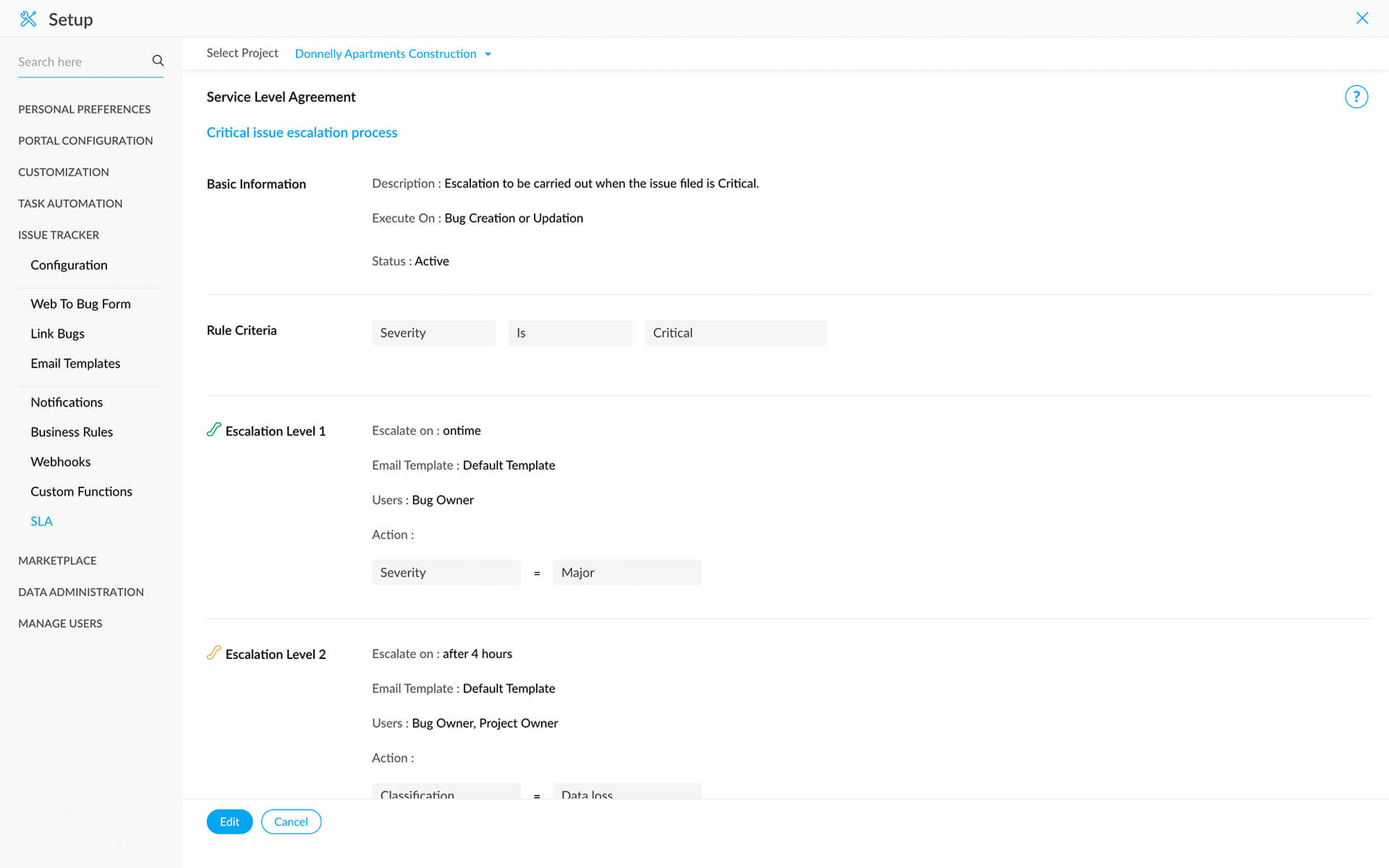Click the Critical value in Rule Criteria
The image size is (1389, 868).
pos(734,333)
